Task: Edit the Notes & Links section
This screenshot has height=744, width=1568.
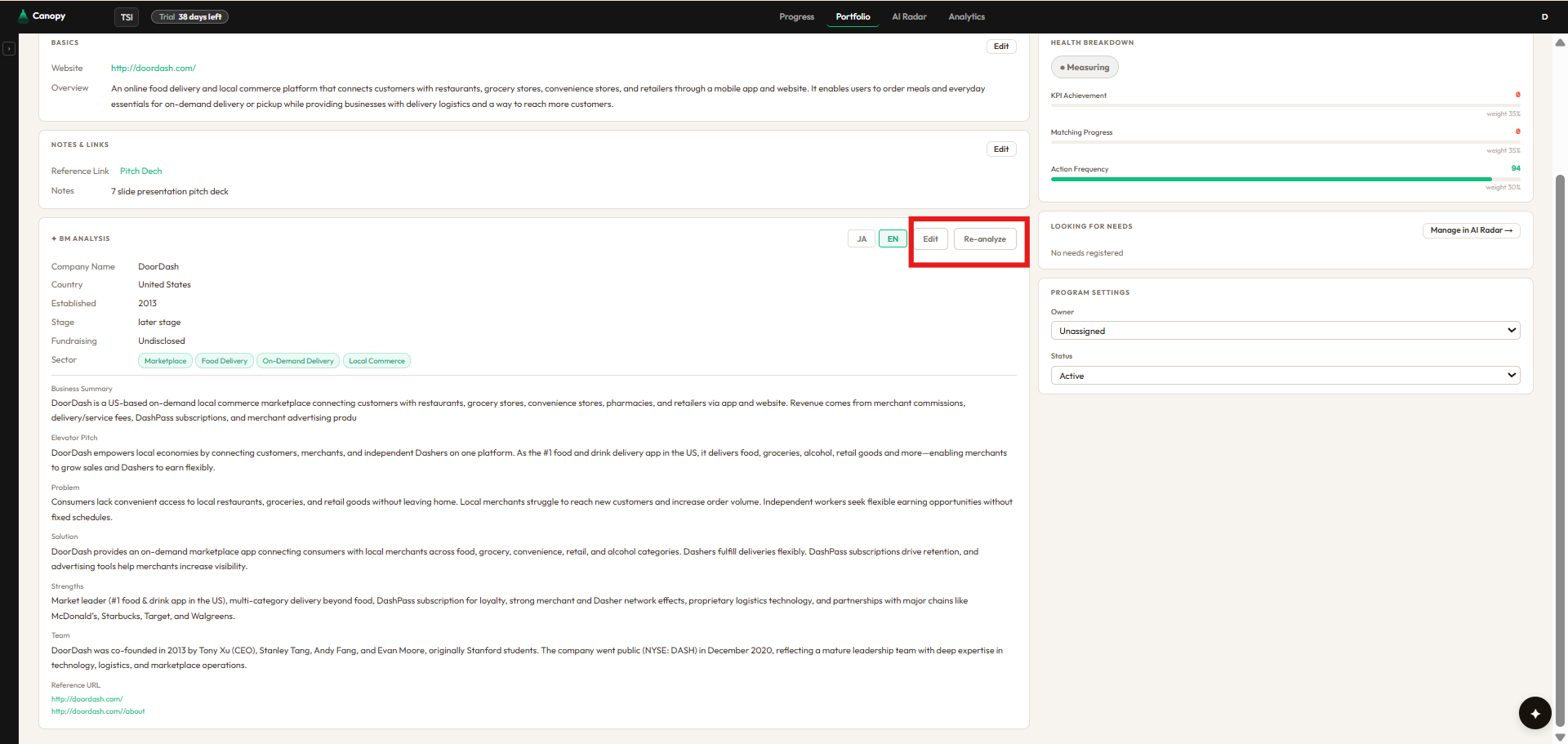Action: point(1001,149)
